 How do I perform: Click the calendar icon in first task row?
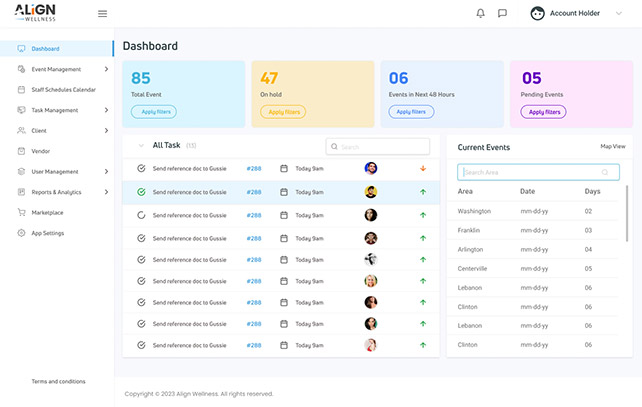tap(284, 168)
